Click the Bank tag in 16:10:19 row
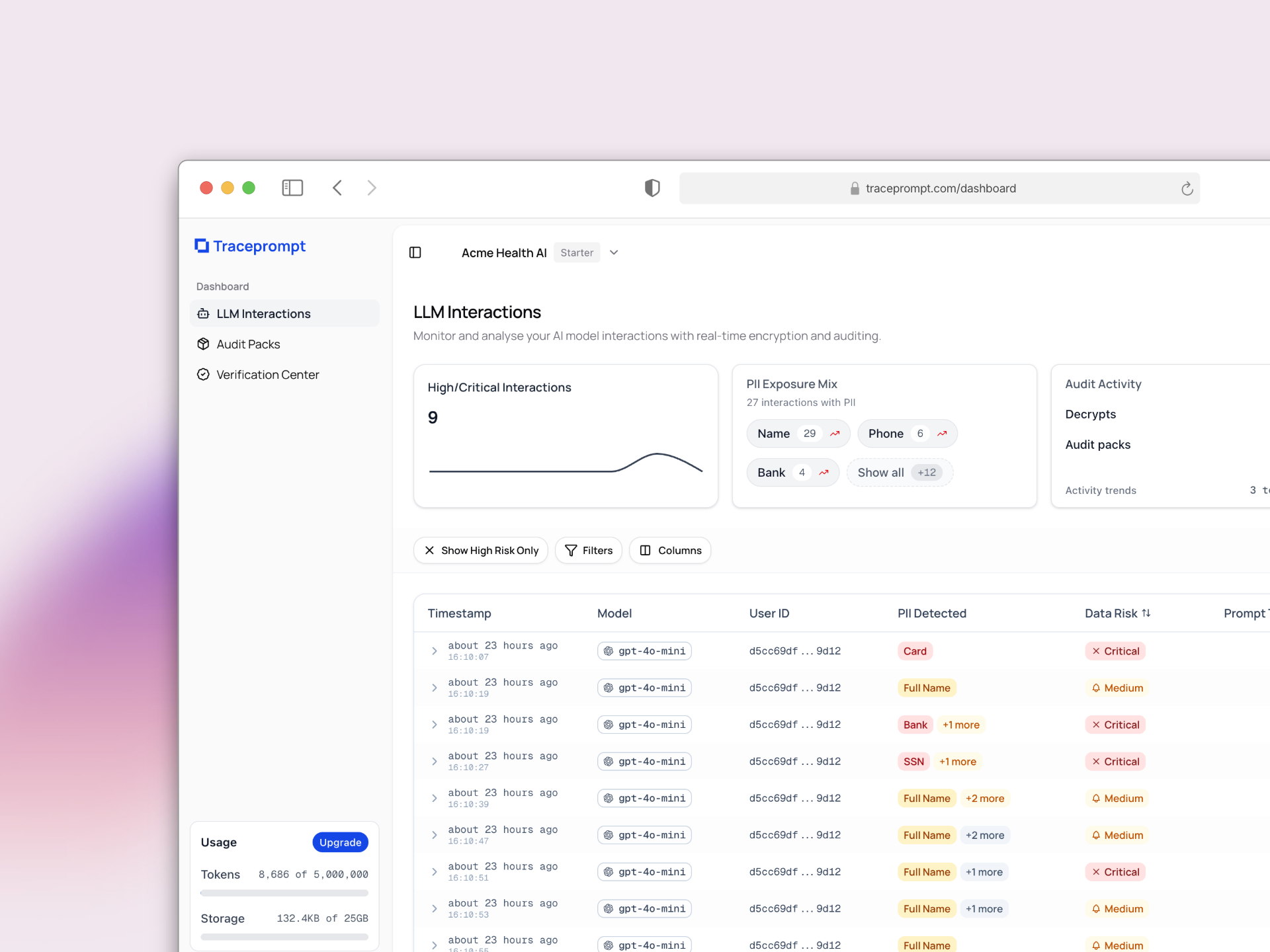 (915, 725)
